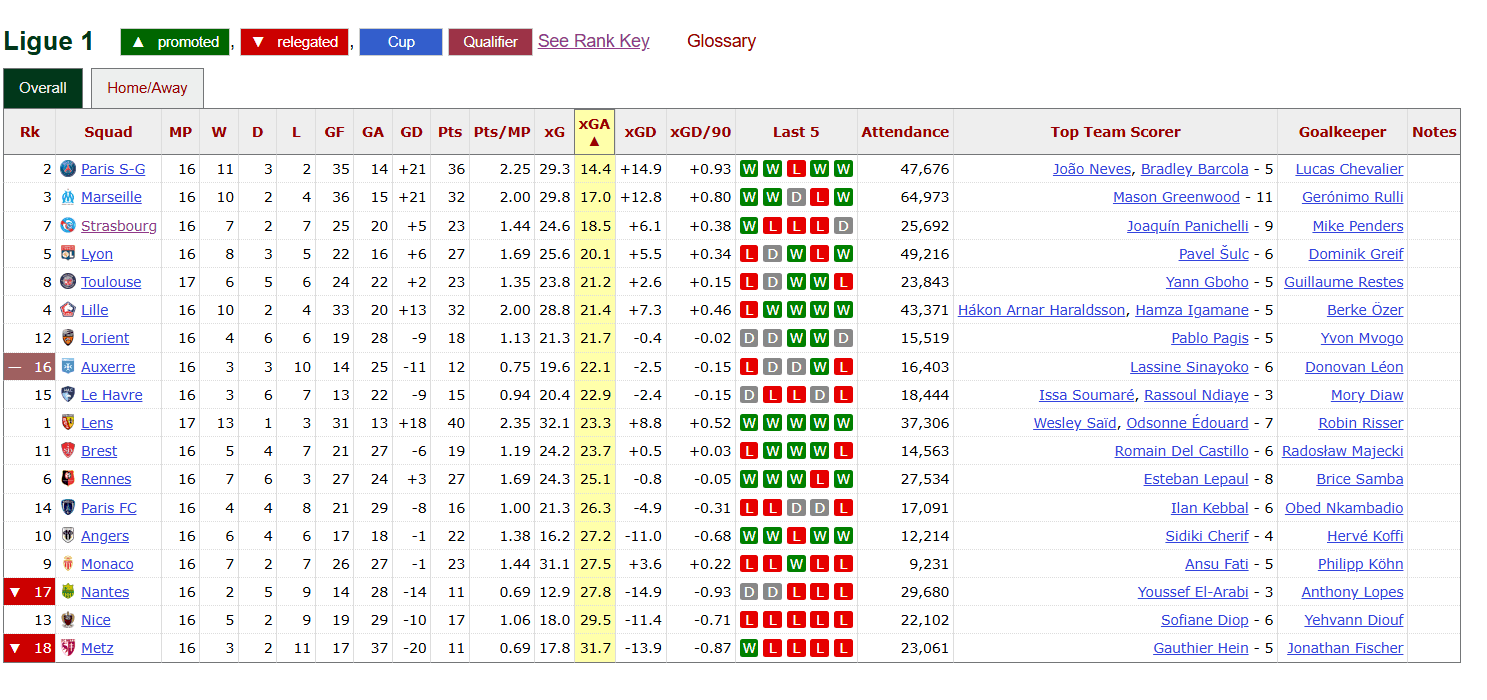Click the Marseille club crest icon
Screen dimensions: 1487x700
pyautogui.click(x=68, y=197)
